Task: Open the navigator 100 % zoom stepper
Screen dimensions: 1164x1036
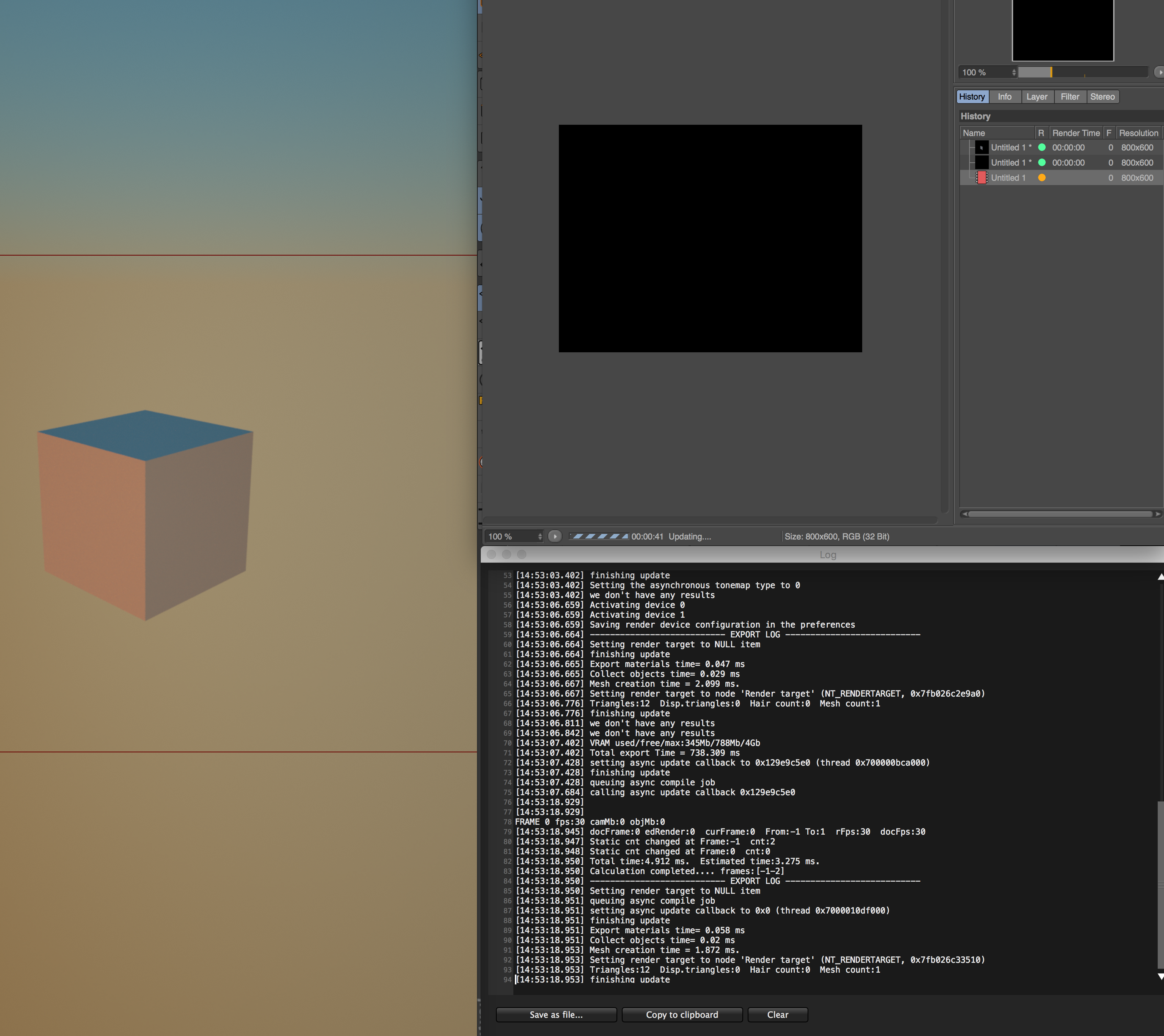Action: [1013, 72]
